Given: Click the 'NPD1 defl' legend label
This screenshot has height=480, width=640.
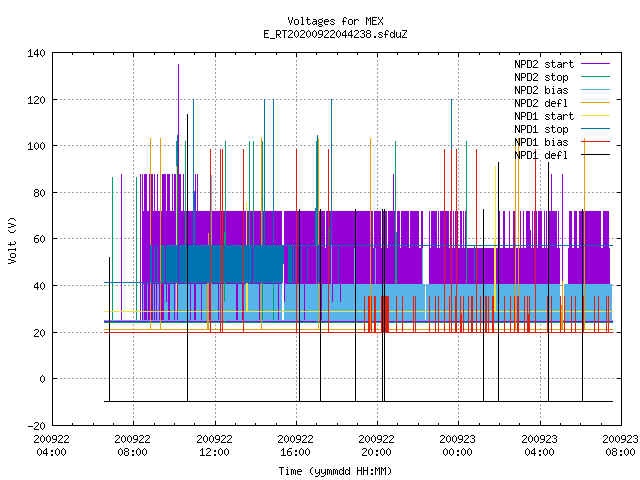Looking at the screenshot, I should coord(541,155).
